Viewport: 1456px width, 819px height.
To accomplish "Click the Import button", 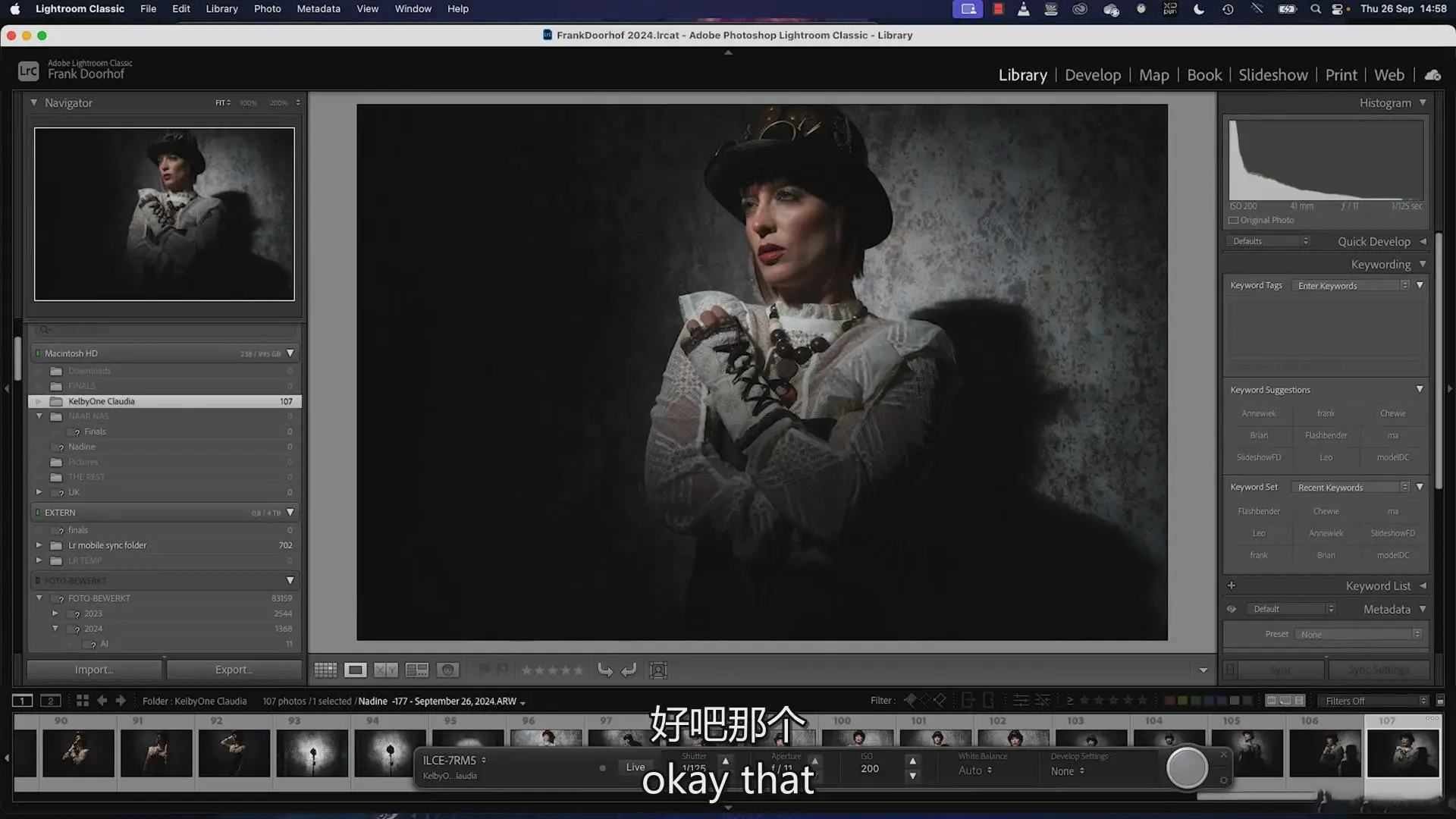I will 94,670.
